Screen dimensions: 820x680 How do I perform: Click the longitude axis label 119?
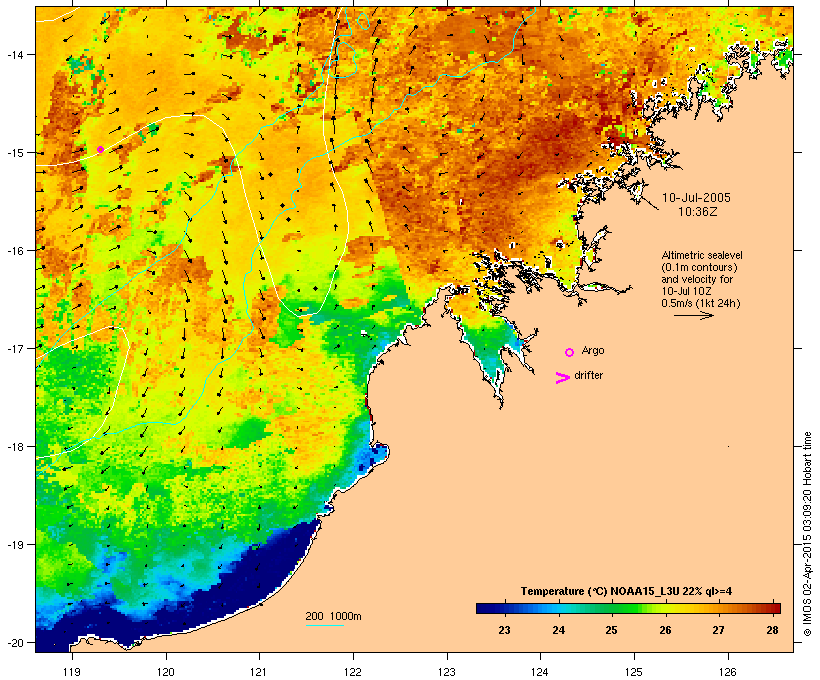pyautogui.click(x=72, y=672)
